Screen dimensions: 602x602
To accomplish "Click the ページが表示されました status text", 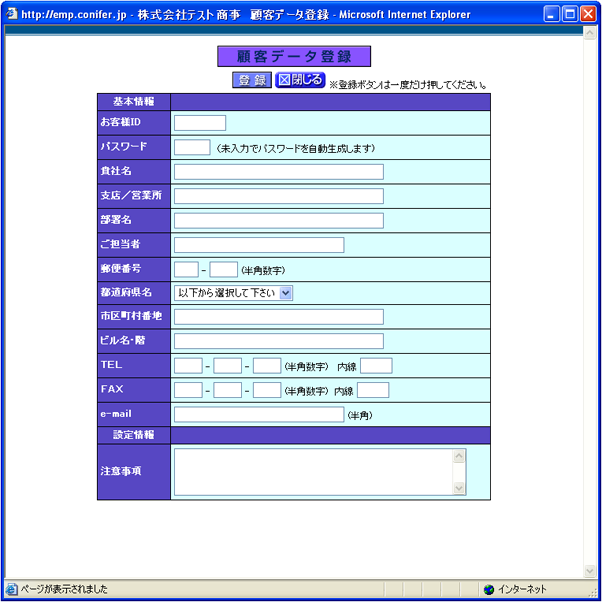I will (64, 589).
